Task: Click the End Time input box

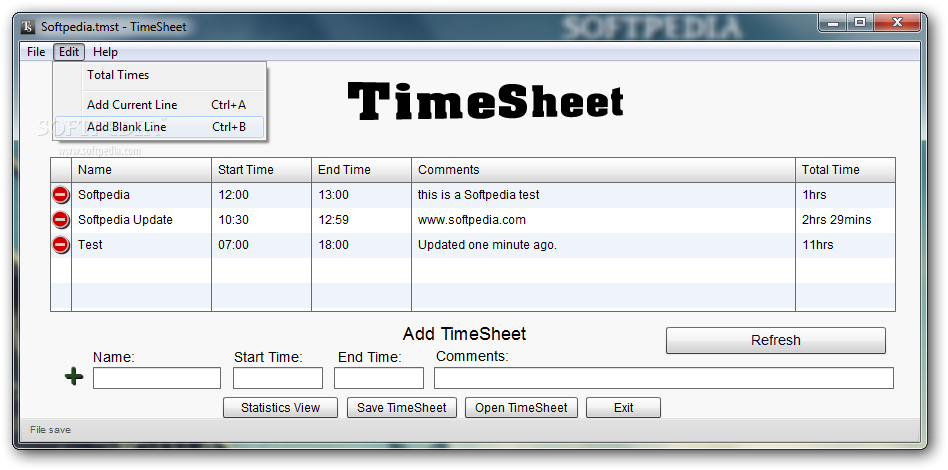Action: pyautogui.click(x=379, y=378)
